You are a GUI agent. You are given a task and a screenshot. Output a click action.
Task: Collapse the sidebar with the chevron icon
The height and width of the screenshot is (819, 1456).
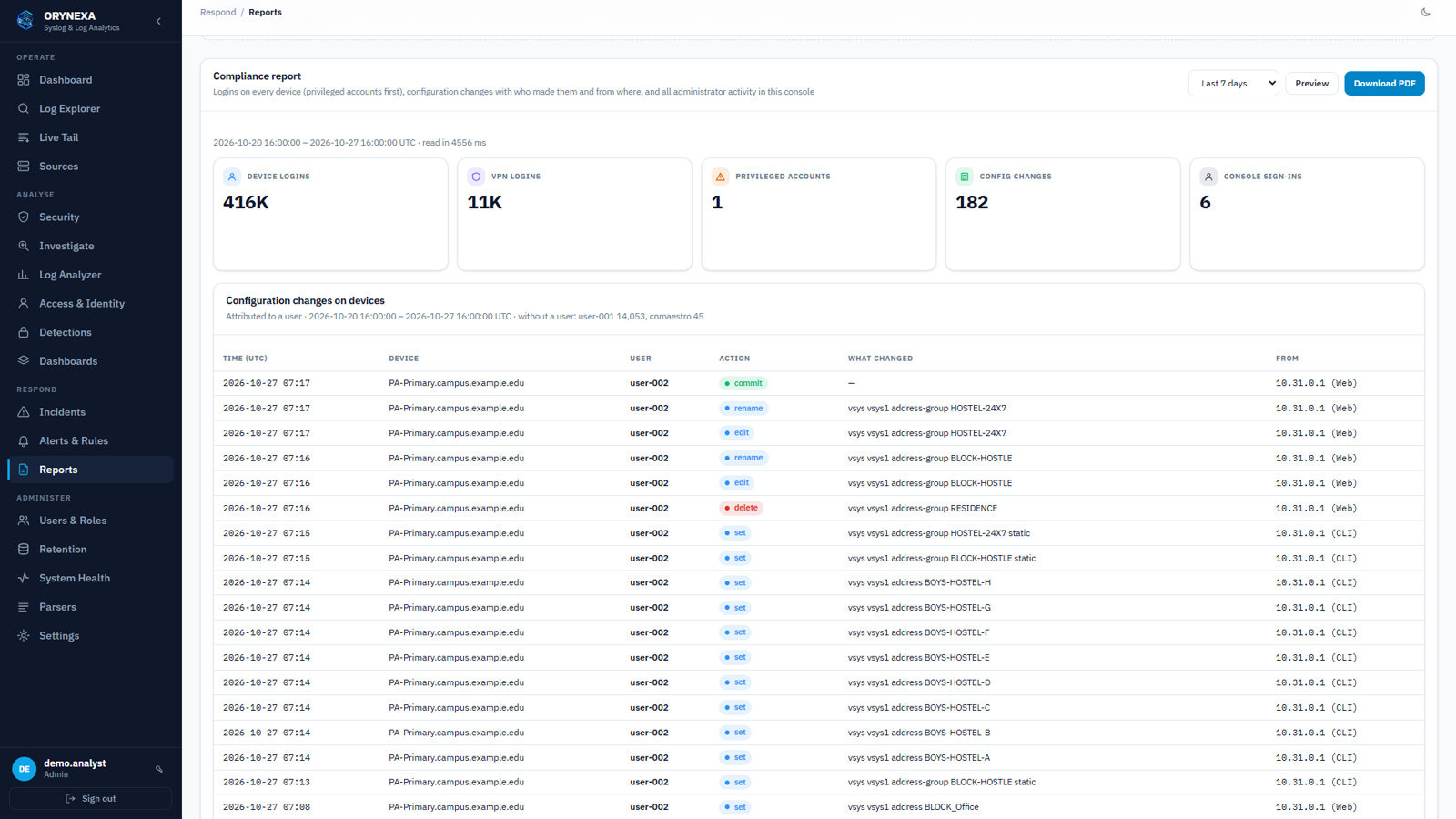tap(158, 21)
